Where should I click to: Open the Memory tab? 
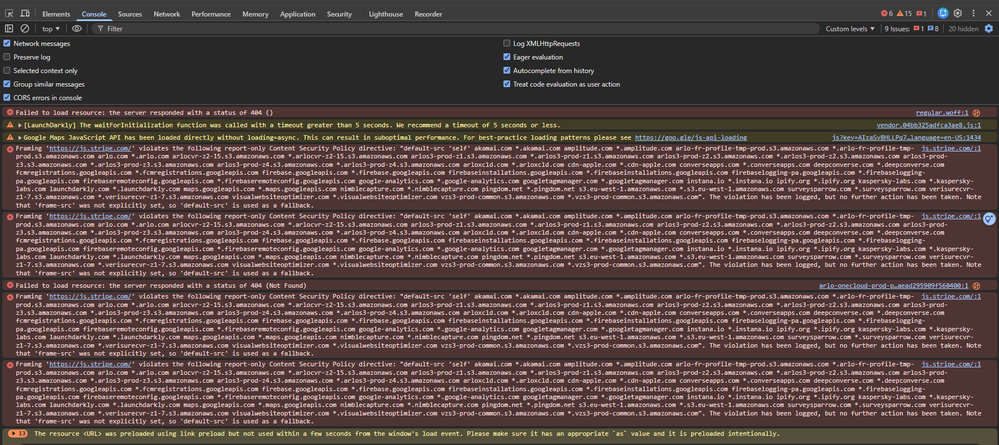255,14
